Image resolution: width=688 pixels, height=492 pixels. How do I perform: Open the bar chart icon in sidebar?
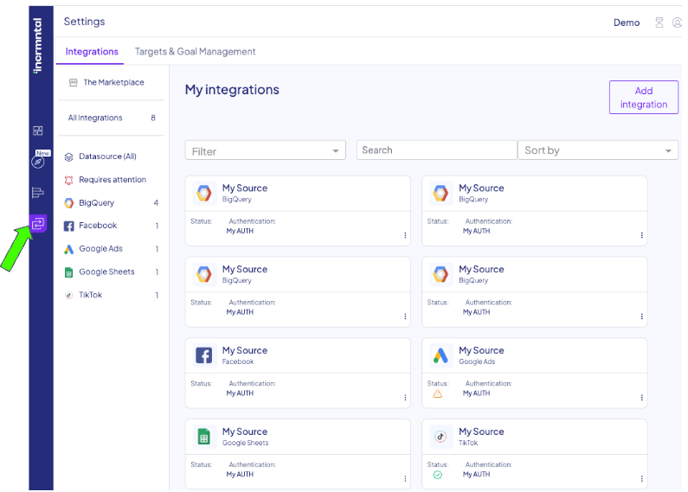tap(38, 193)
